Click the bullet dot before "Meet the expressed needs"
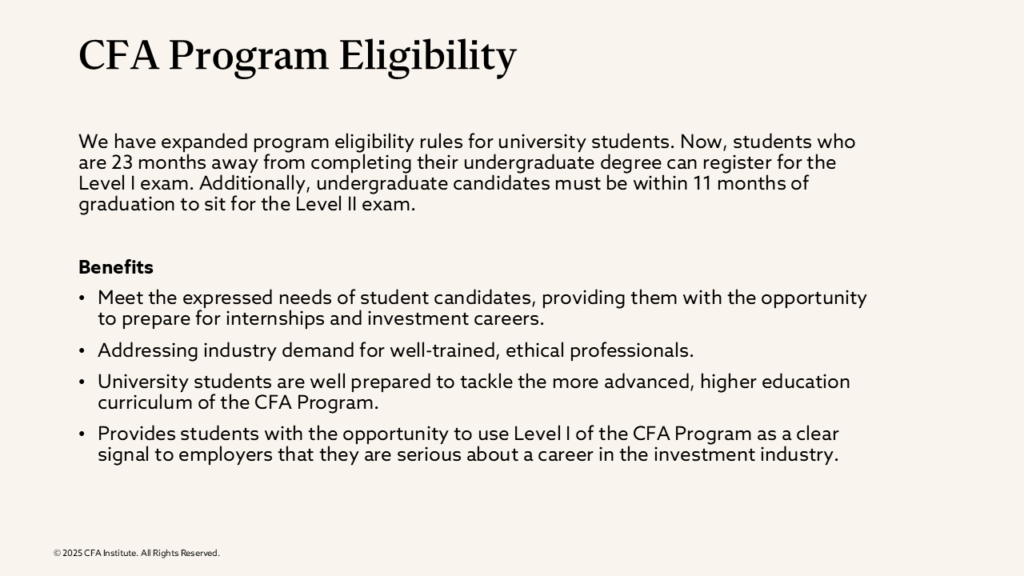 point(83,299)
